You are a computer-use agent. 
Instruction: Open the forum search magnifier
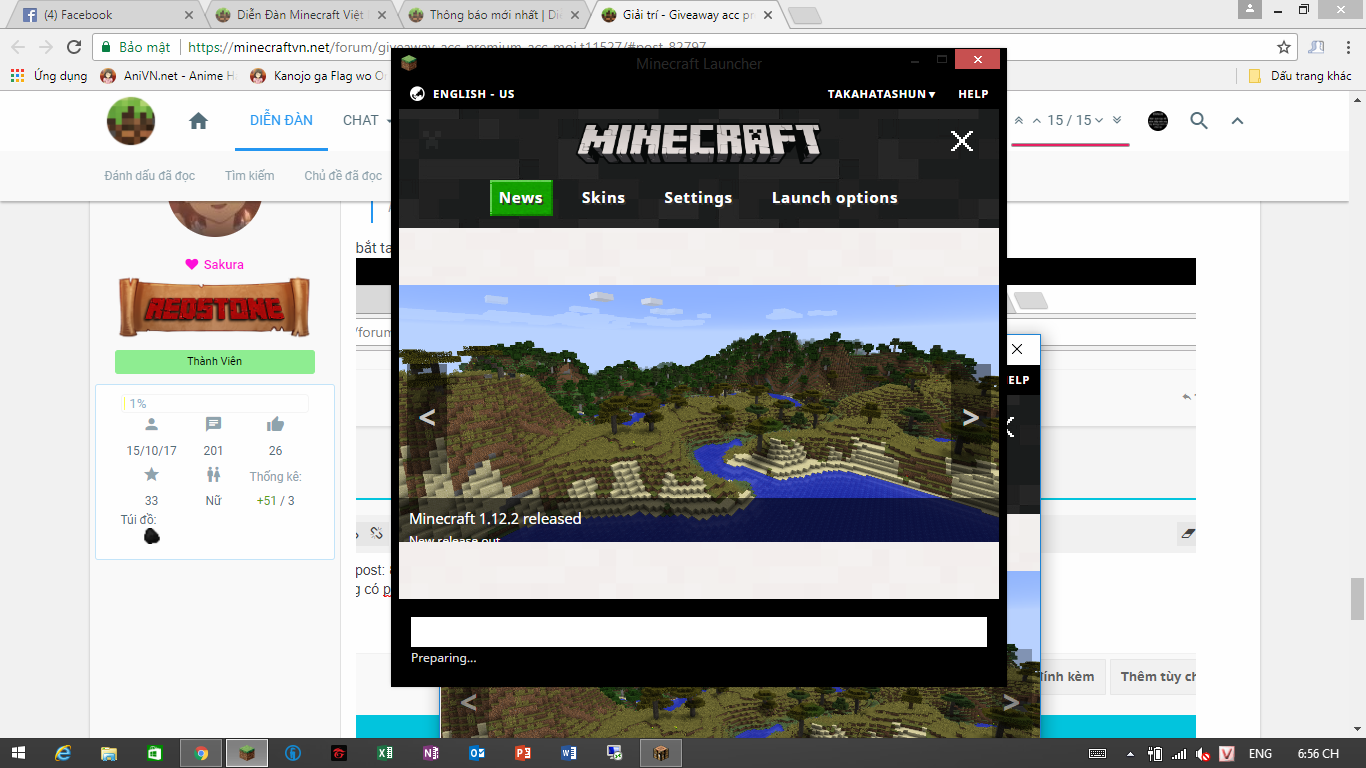click(x=1199, y=121)
